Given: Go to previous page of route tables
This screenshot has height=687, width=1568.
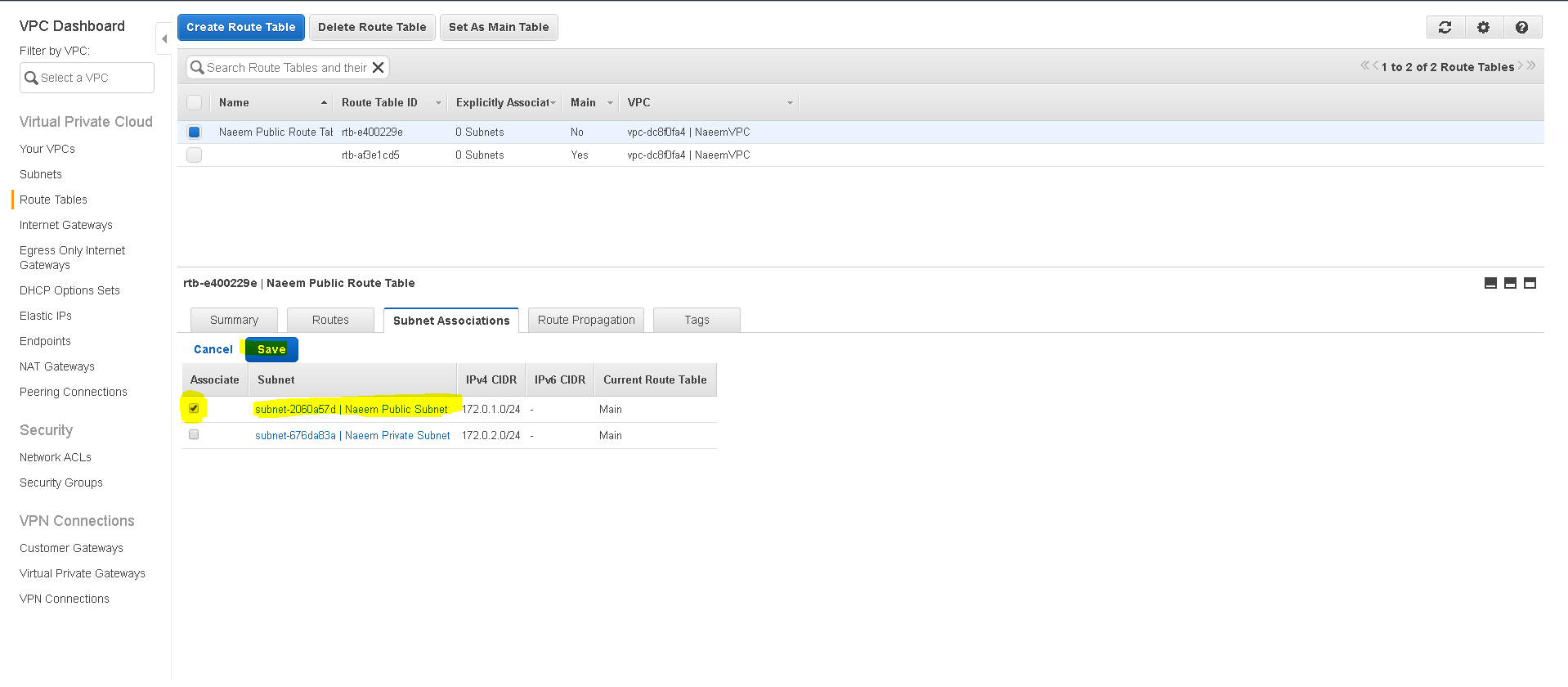Looking at the screenshot, I should [1375, 65].
